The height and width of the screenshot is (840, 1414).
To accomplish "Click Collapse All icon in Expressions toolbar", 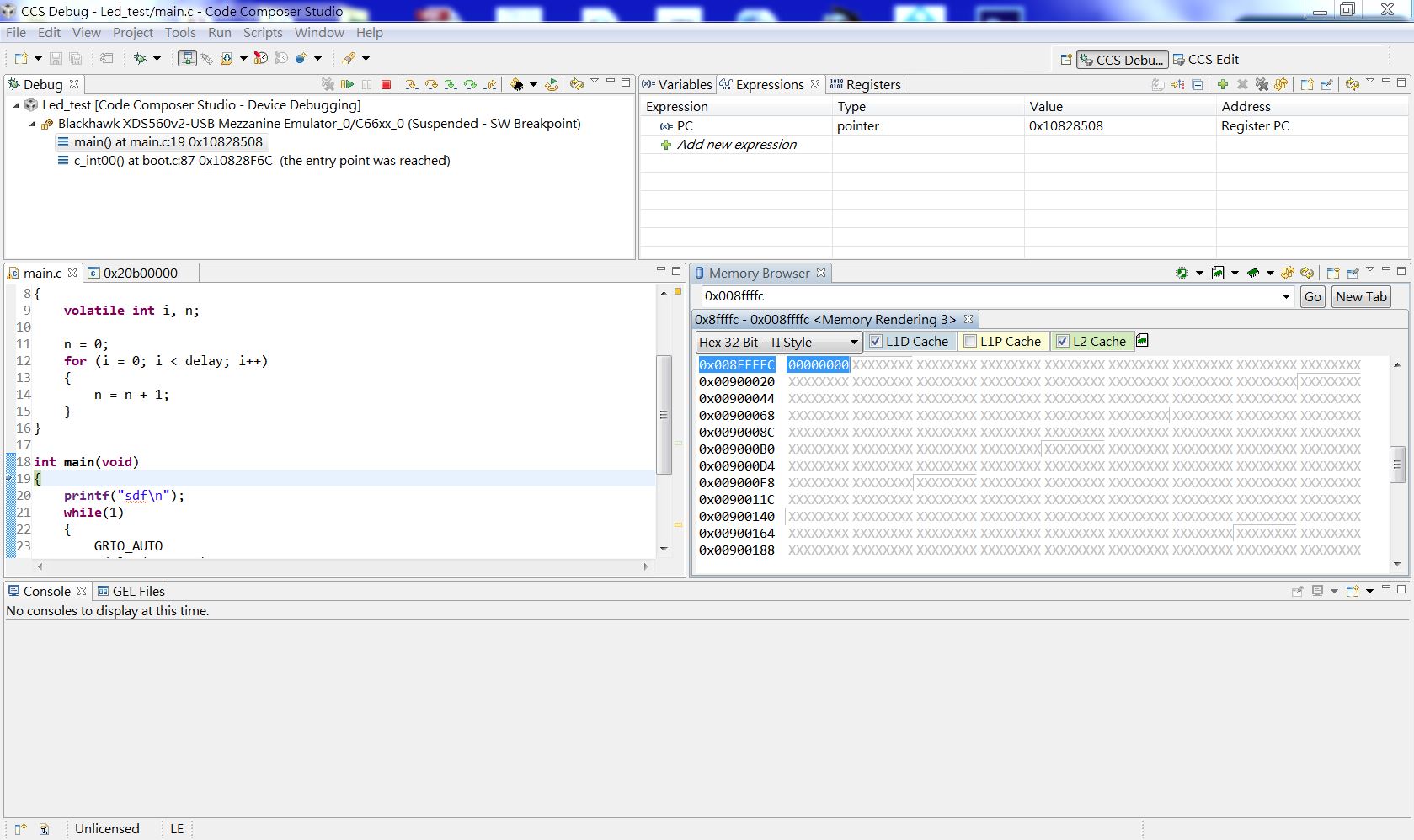I will [x=1198, y=84].
